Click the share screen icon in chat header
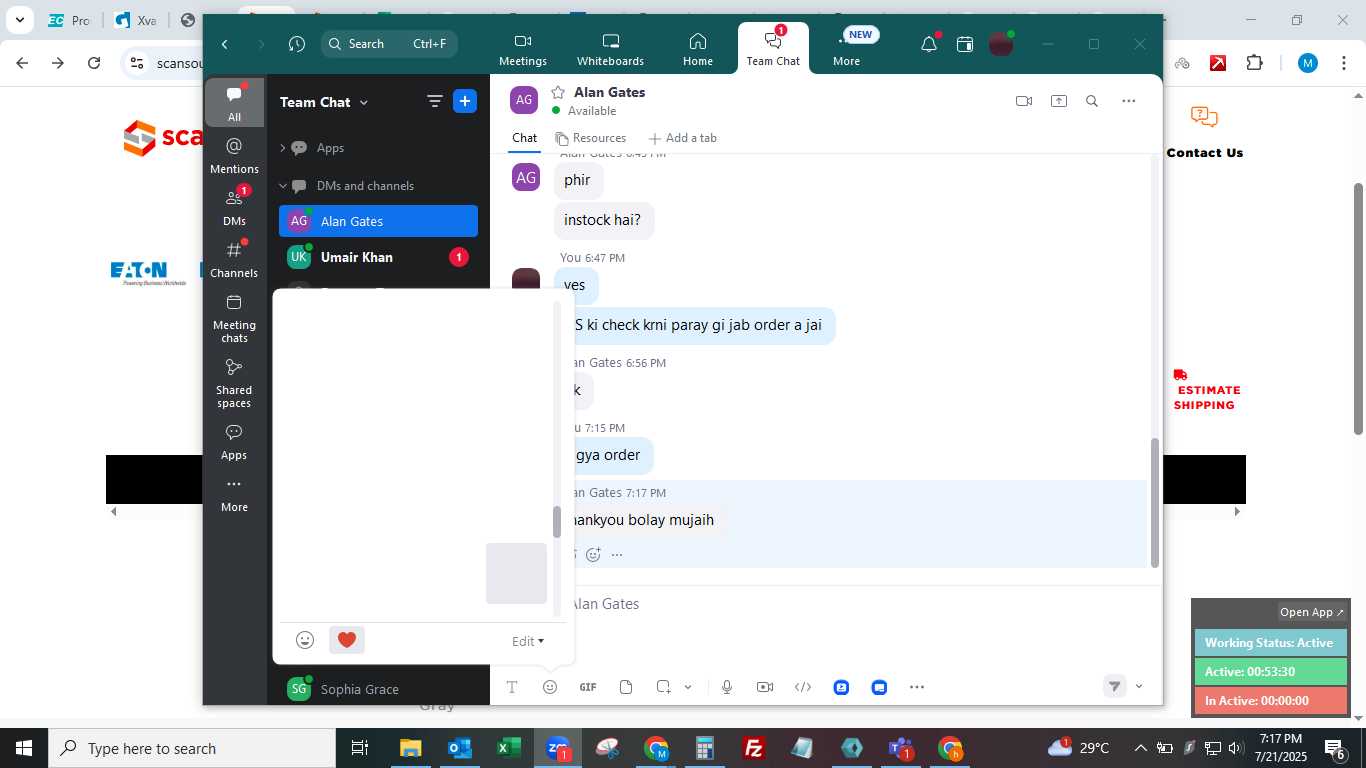This screenshot has height=768, width=1366. pos(1058,101)
